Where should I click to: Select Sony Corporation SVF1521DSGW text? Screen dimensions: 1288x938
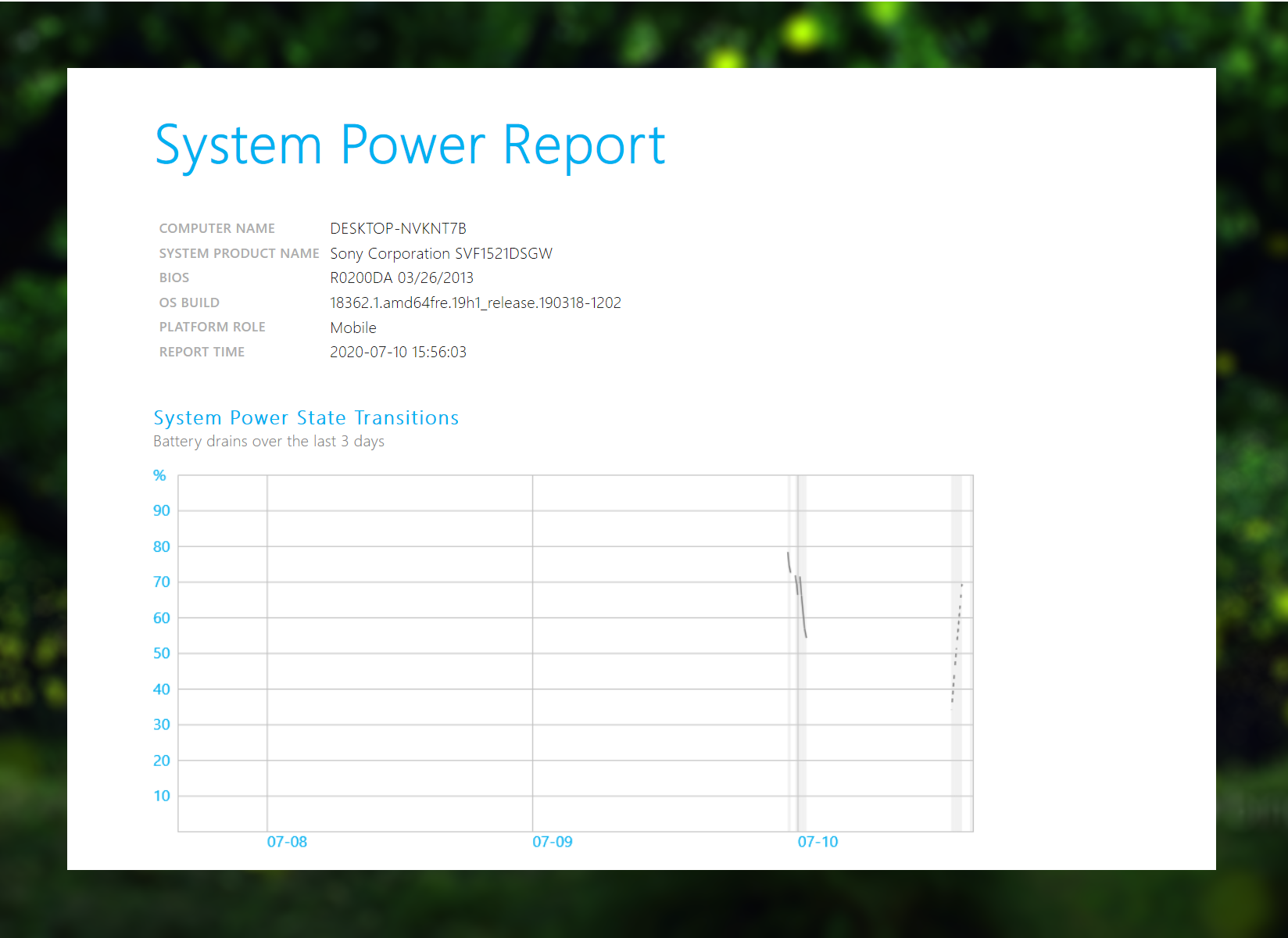(x=441, y=253)
